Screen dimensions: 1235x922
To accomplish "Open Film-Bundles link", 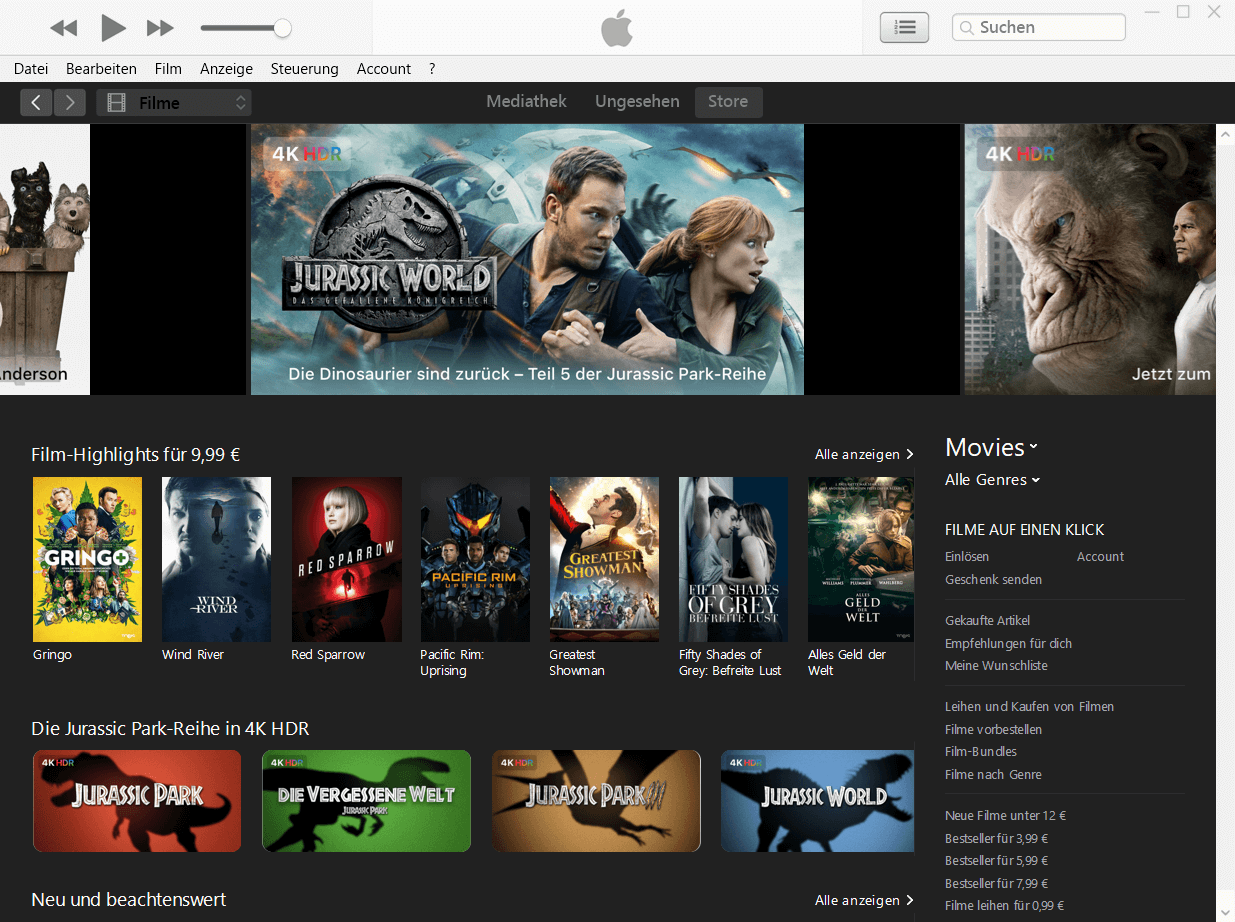I will (981, 752).
